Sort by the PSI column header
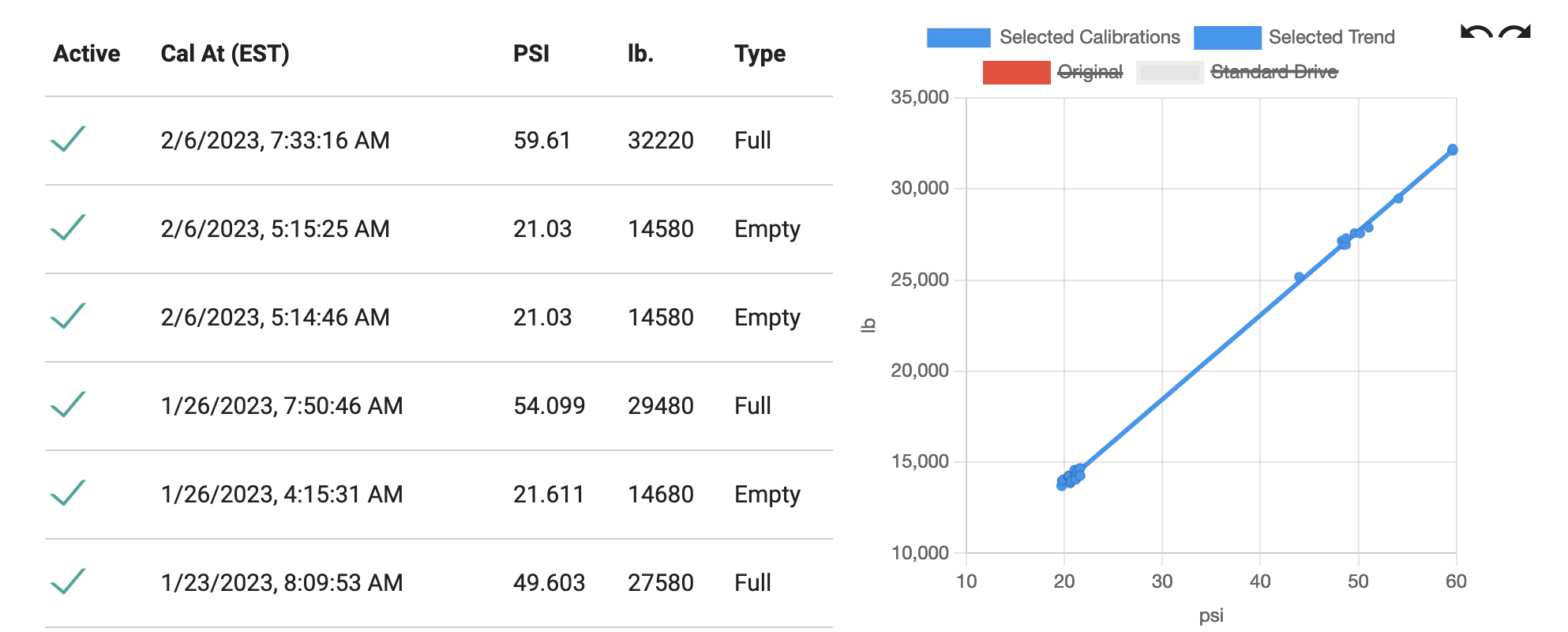 click(531, 54)
